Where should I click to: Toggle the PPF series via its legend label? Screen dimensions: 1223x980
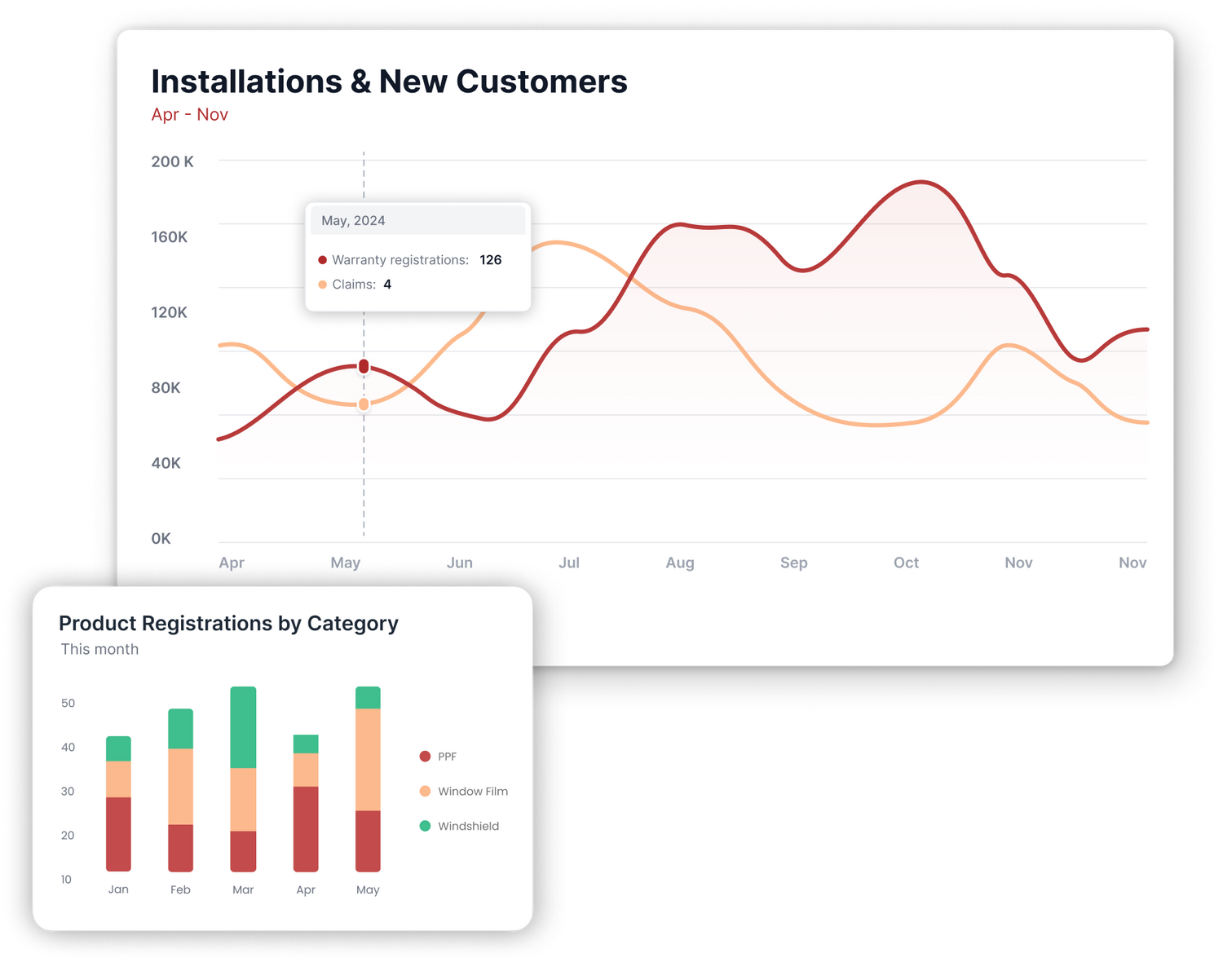pos(447,757)
